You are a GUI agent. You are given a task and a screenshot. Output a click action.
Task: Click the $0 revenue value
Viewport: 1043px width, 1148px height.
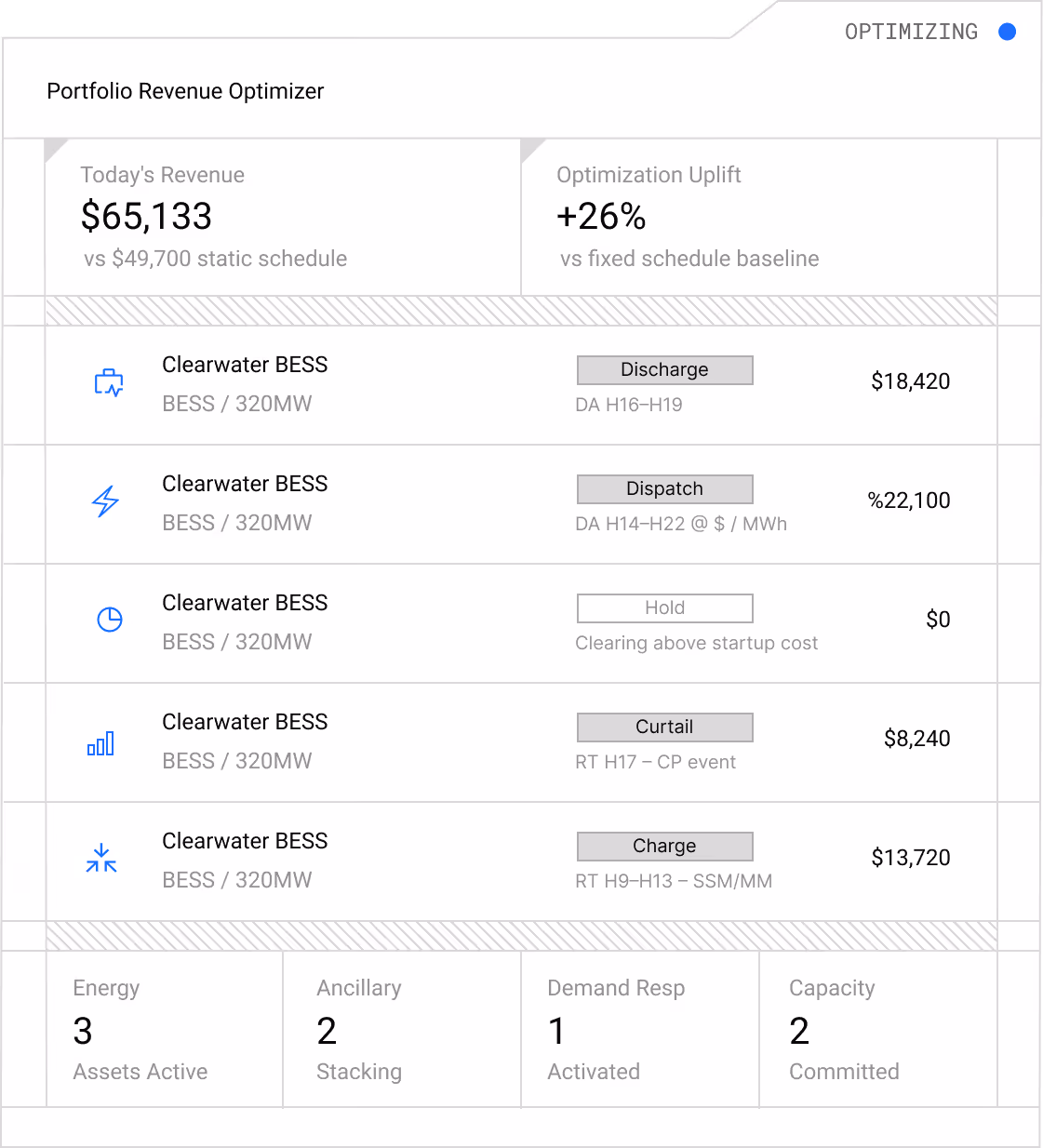pyautogui.click(x=938, y=620)
